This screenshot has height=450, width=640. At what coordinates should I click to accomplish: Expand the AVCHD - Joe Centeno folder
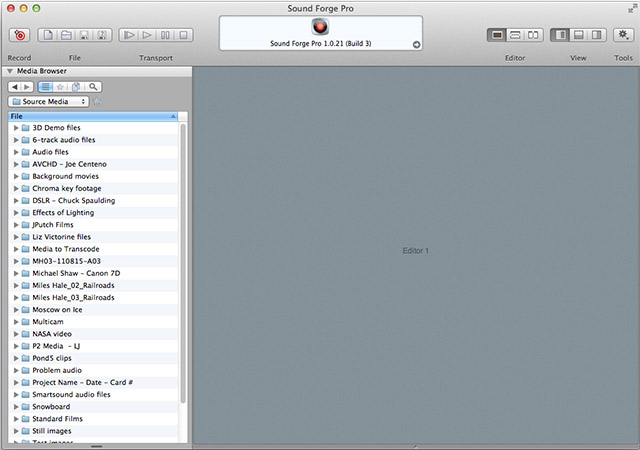(x=16, y=164)
